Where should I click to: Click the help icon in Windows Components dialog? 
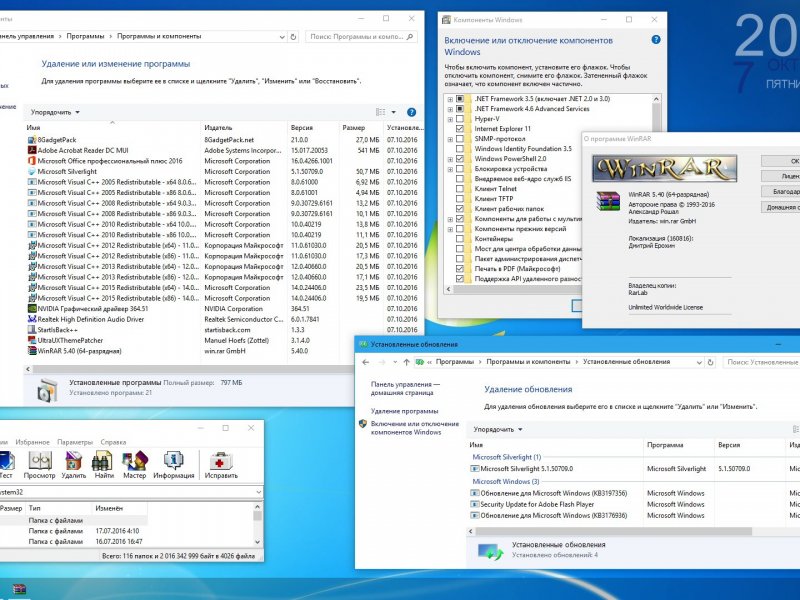pyautogui.click(x=656, y=40)
